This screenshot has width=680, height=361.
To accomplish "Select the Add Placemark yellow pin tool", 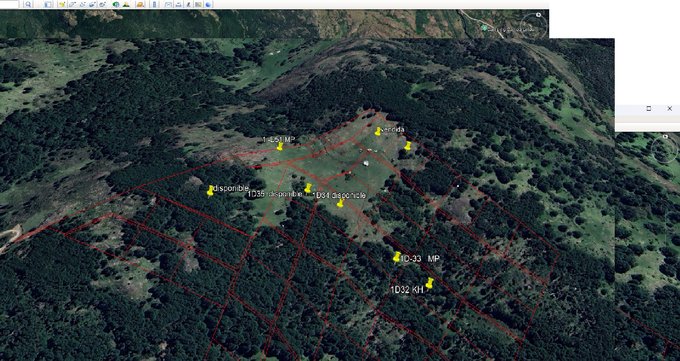I will click(62, 4).
